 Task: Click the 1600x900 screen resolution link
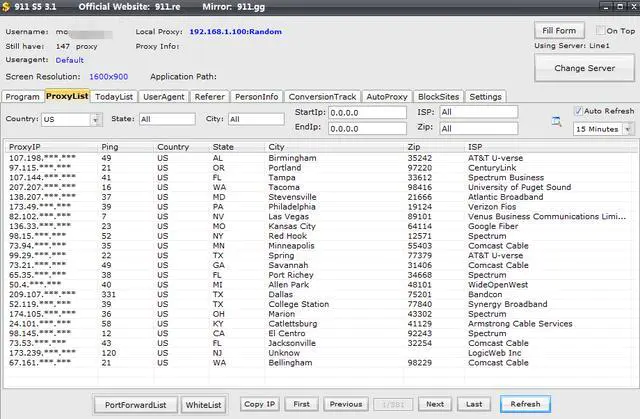(108, 76)
